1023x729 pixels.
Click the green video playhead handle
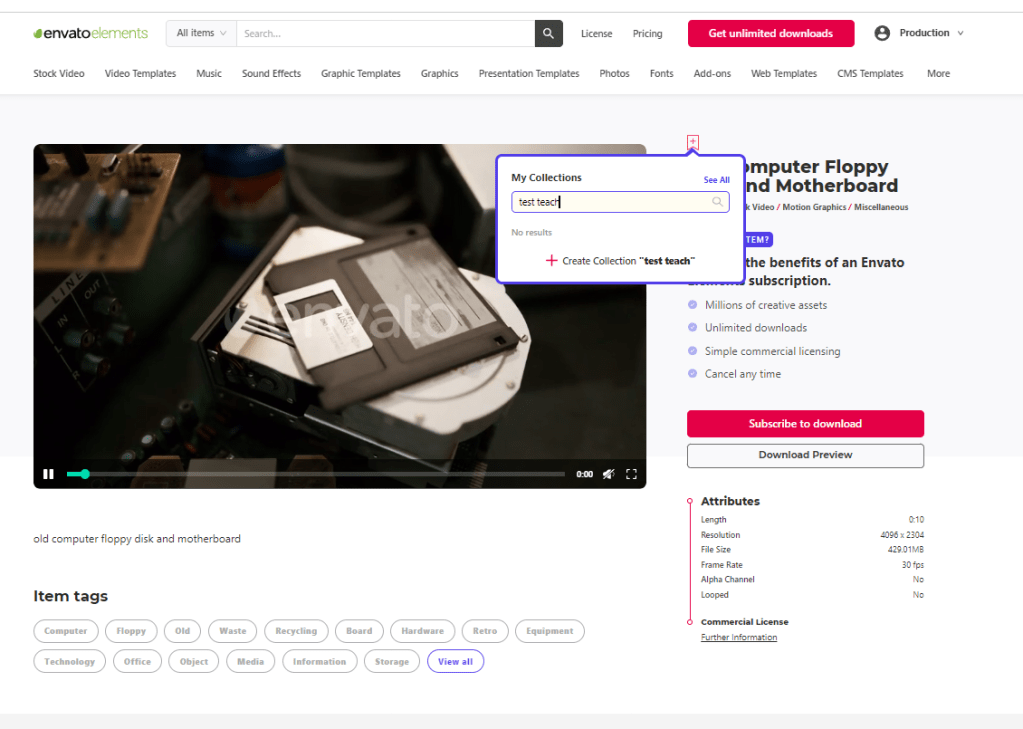(85, 474)
